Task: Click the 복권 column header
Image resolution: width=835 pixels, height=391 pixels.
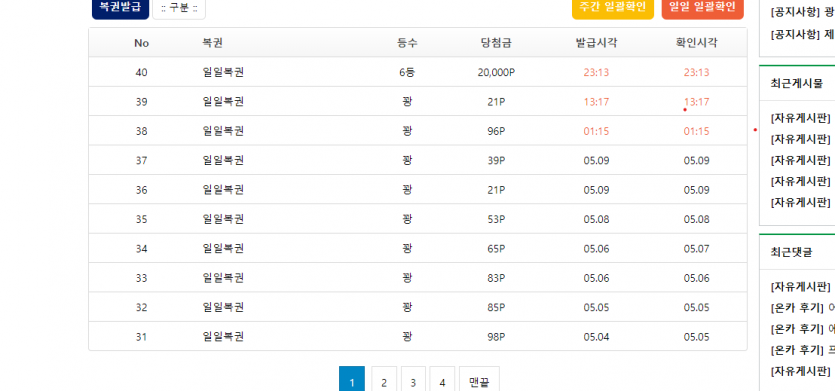Action: tap(212, 43)
